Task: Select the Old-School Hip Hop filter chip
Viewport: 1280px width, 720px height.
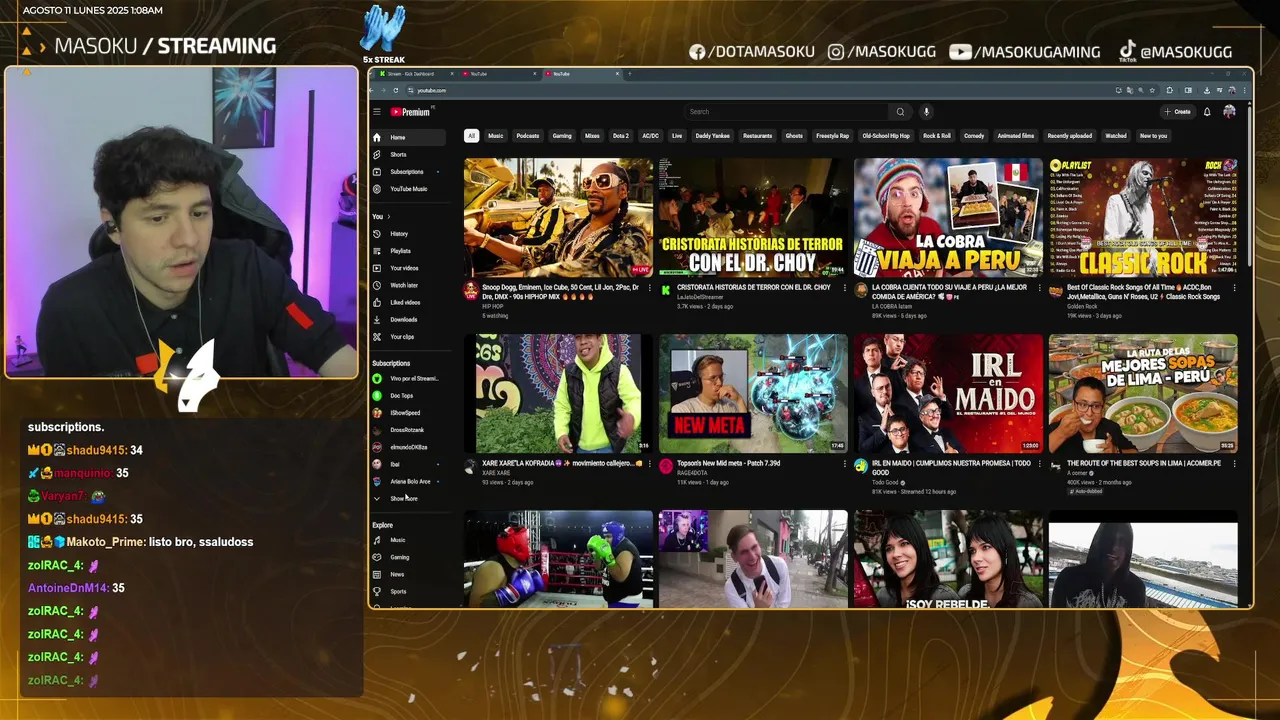Action: pos(886,136)
